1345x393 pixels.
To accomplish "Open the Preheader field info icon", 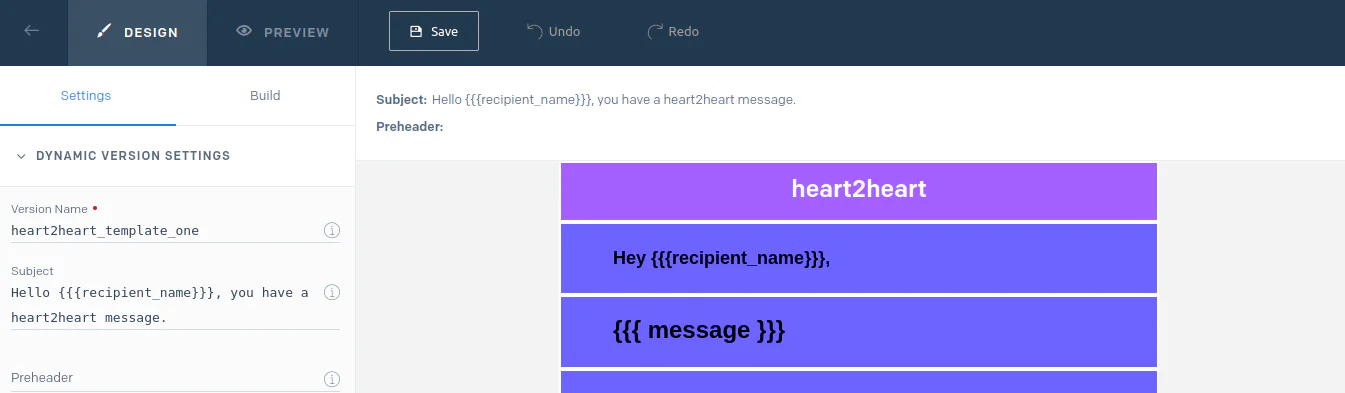I will coord(332,379).
